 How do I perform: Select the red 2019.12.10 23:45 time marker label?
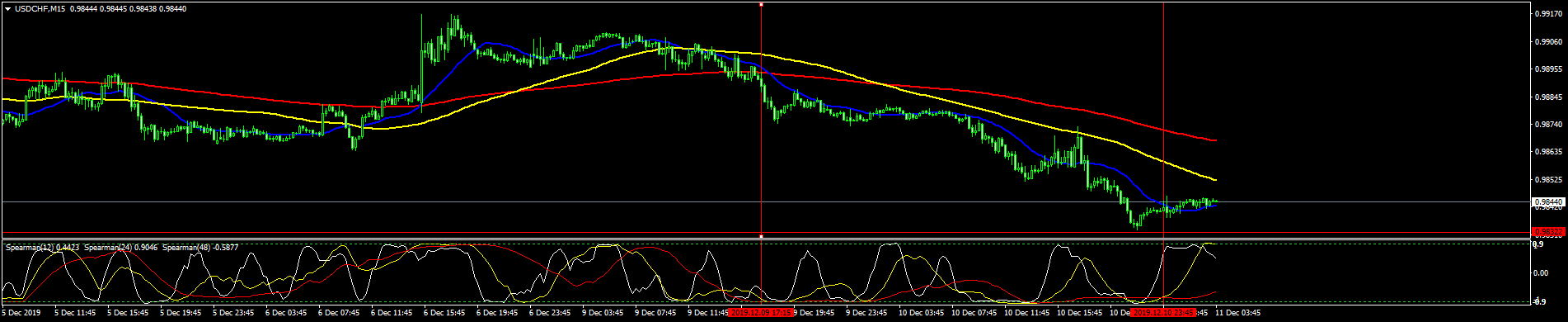pyautogui.click(x=1163, y=314)
